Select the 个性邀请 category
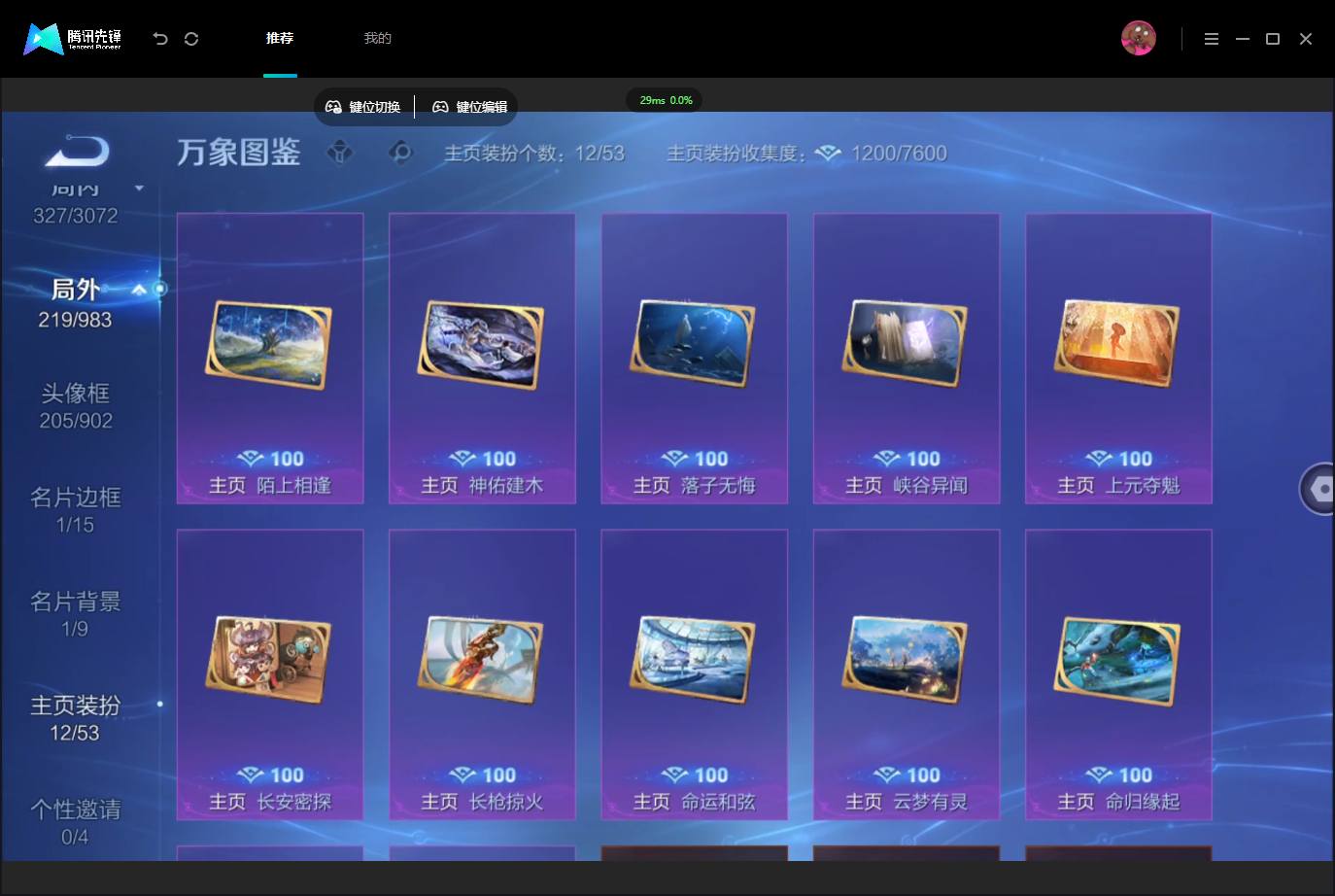Viewport: 1335px width, 896px height. pos(76,822)
